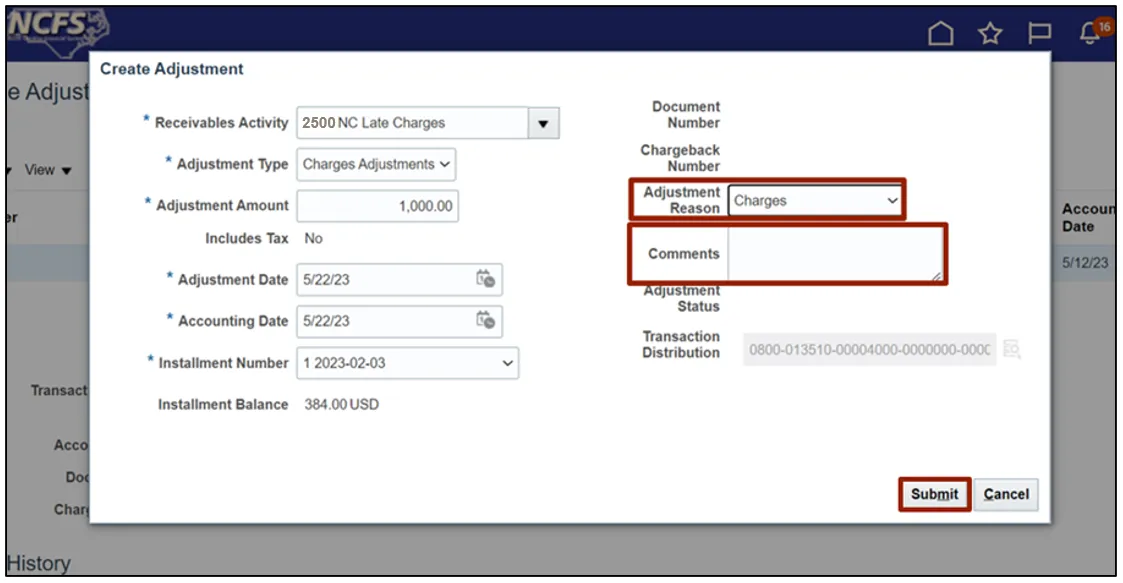The image size is (1123, 583).
Task: Click the Chargeback Number label
Action: [x=680, y=158]
